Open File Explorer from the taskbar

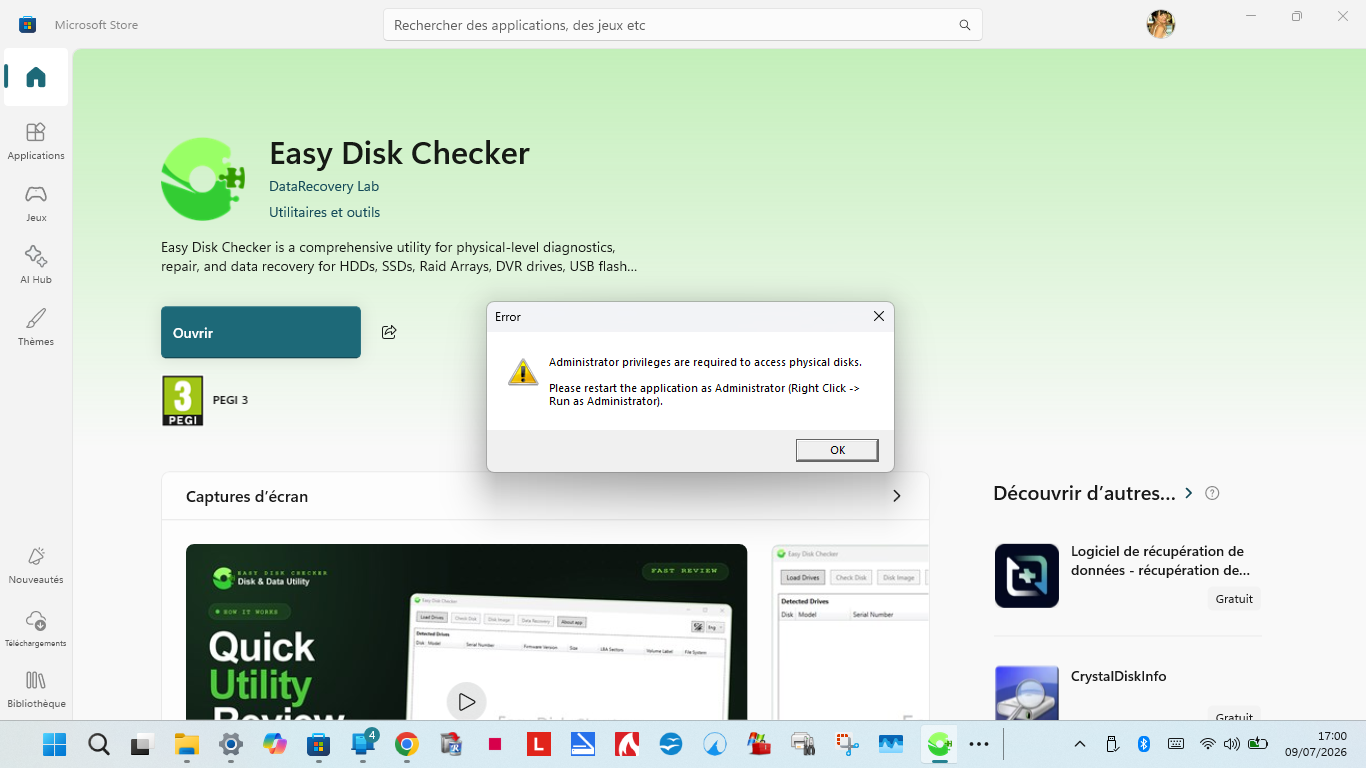[187, 744]
